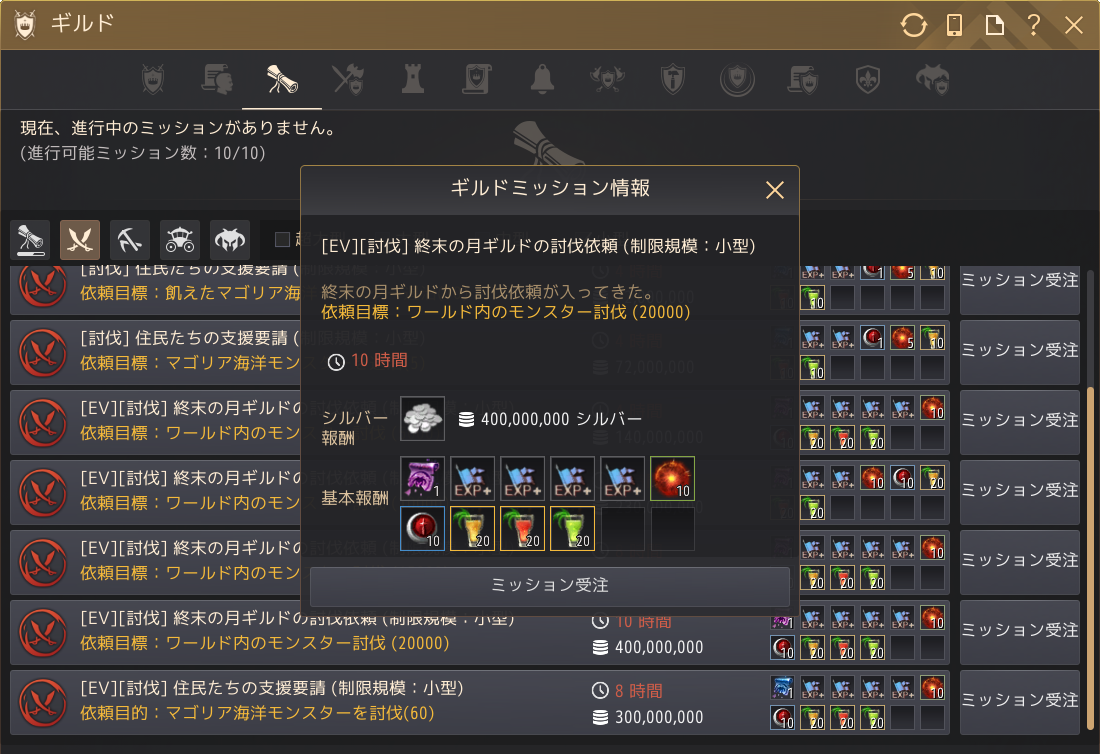
Task: Click the purple scroll reward item
Action: pos(422,478)
